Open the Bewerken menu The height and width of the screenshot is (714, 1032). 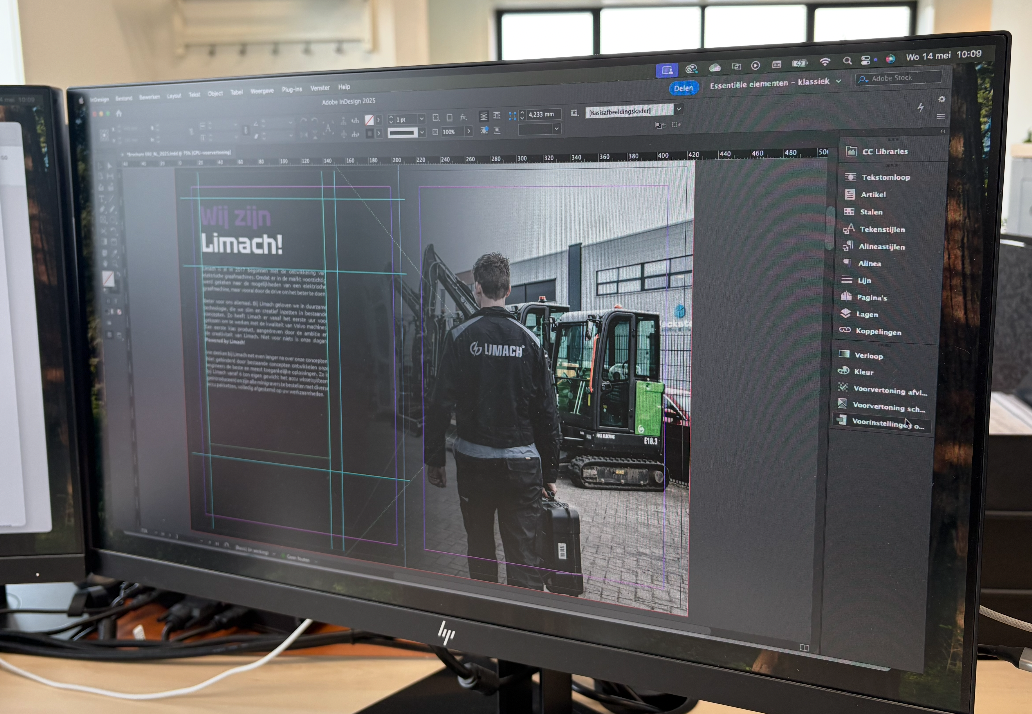click(x=149, y=97)
